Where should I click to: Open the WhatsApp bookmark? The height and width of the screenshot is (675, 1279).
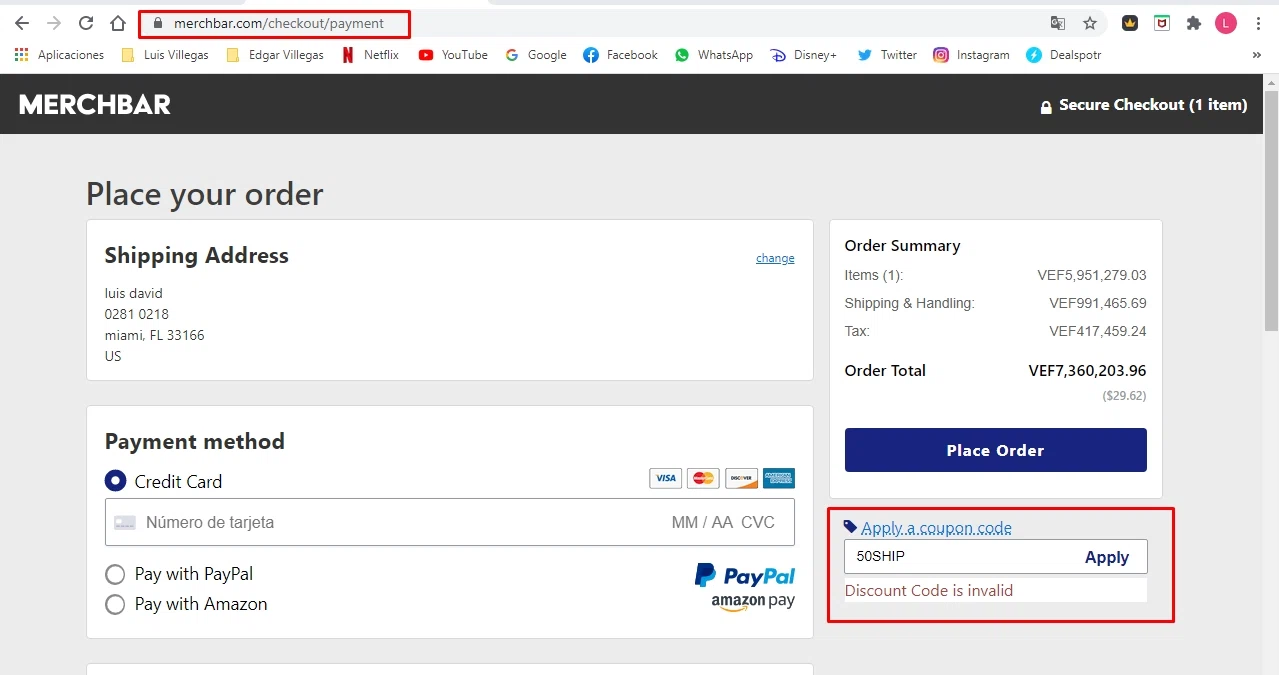click(x=714, y=55)
